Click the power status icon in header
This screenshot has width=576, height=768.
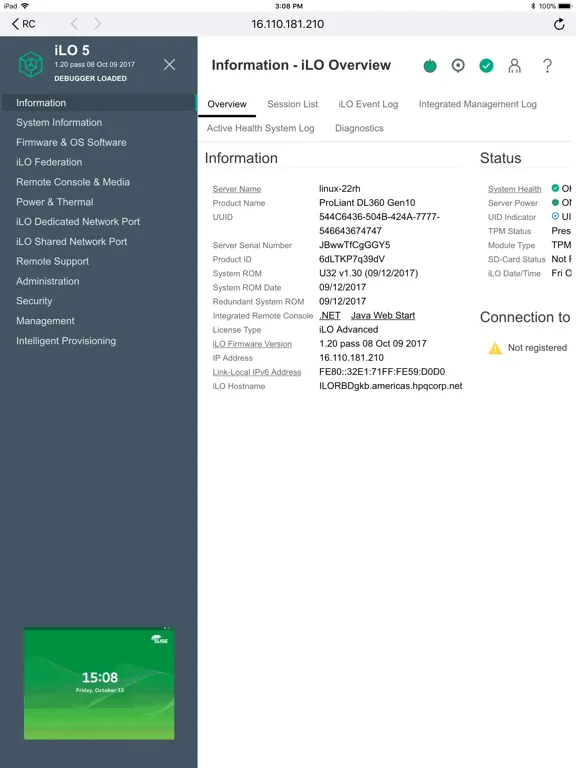430,65
